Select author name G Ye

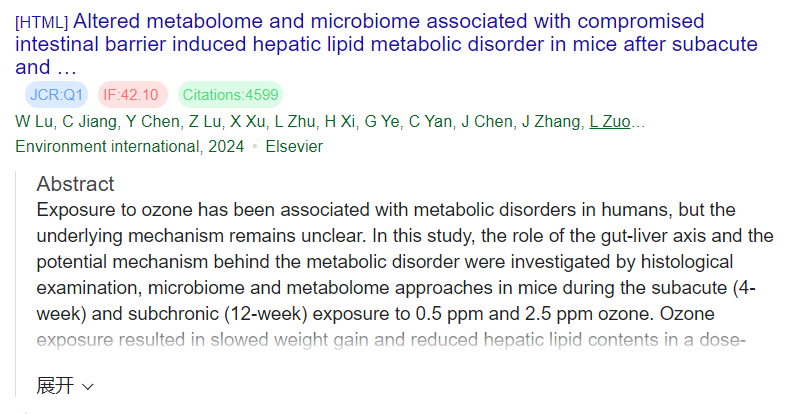click(x=383, y=122)
